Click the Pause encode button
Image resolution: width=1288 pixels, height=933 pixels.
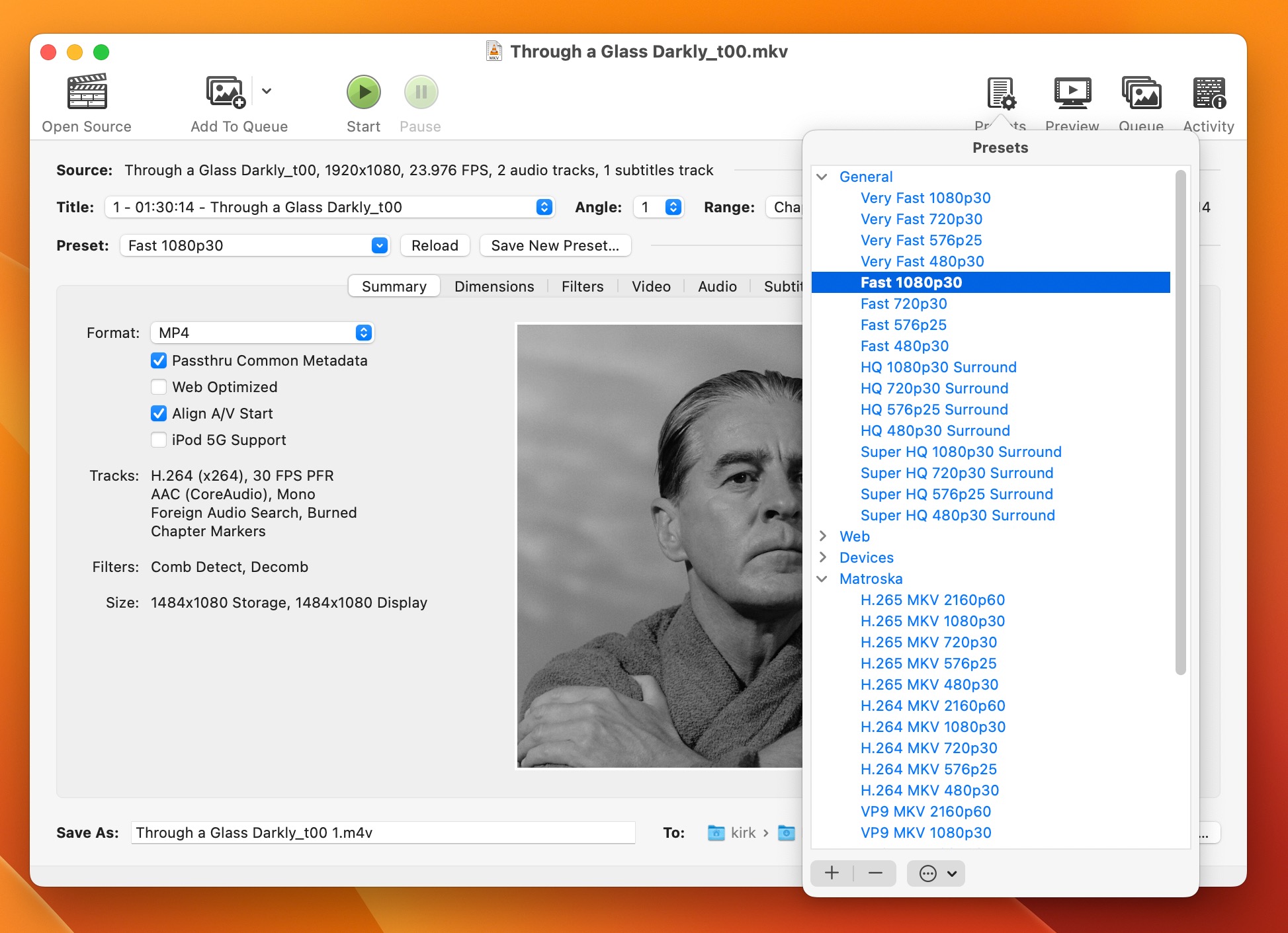click(421, 92)
